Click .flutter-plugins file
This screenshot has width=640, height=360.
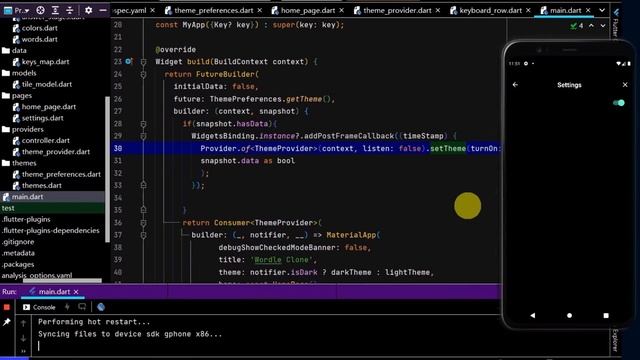(26, 219)
